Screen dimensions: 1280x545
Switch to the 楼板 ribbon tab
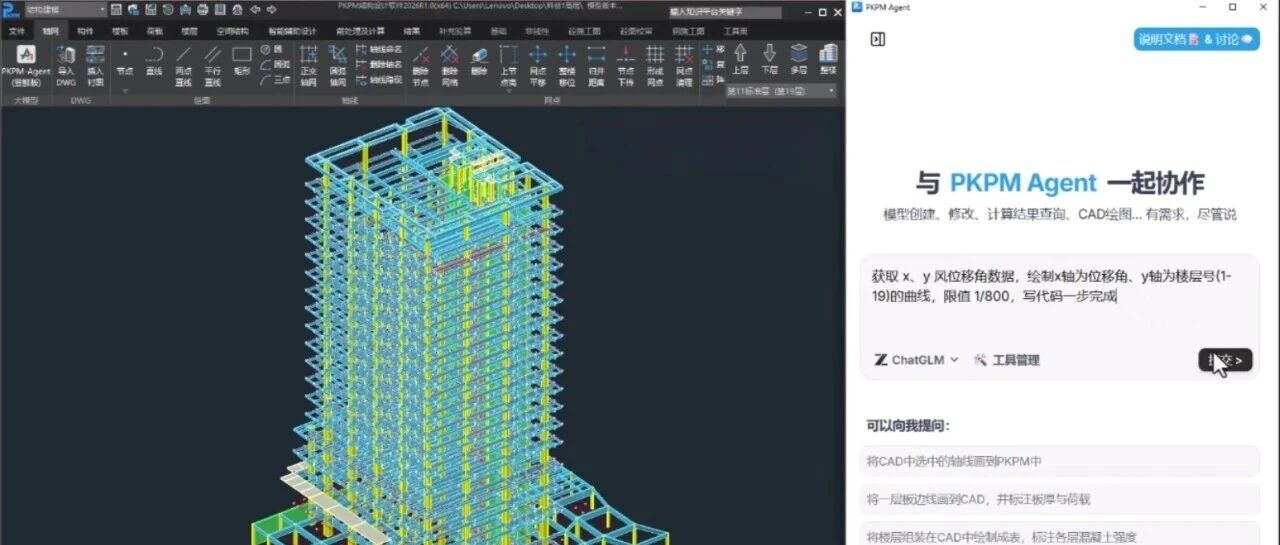pos(120,31)
